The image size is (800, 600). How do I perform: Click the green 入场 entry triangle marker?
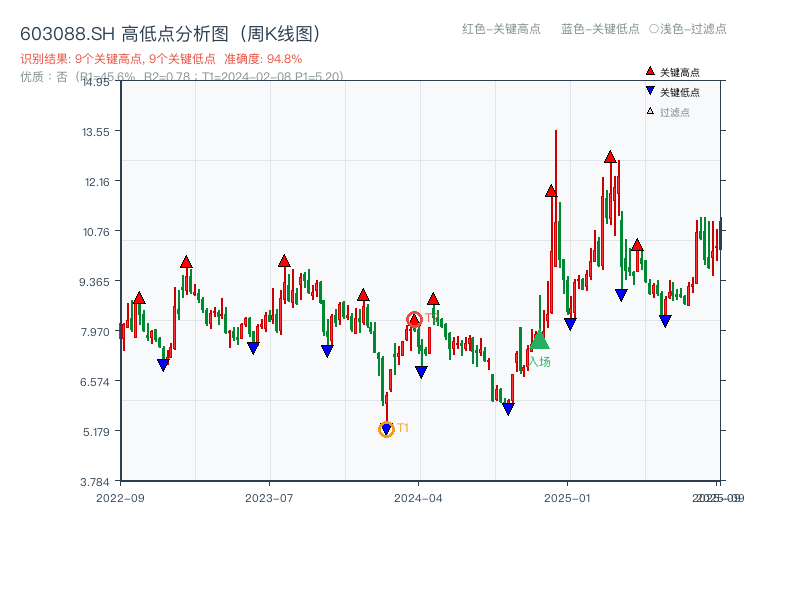tap(538, 341)
